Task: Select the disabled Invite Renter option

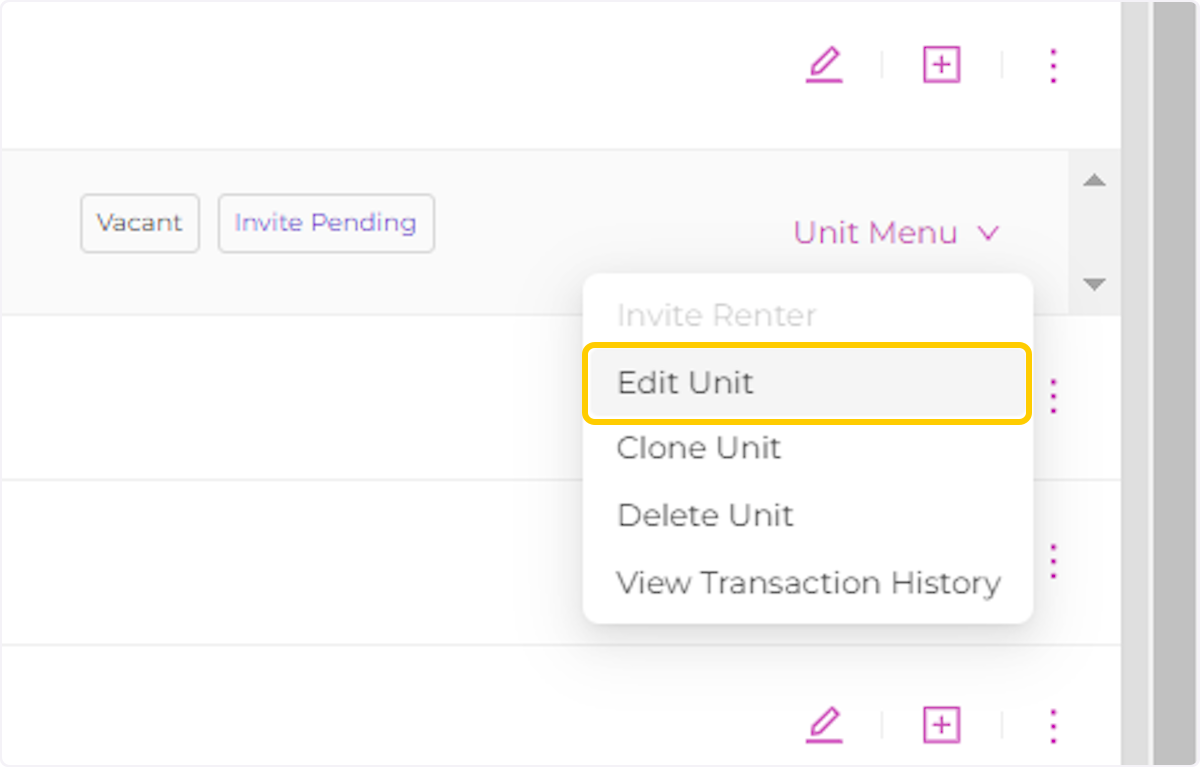Action: coord(716,315)
